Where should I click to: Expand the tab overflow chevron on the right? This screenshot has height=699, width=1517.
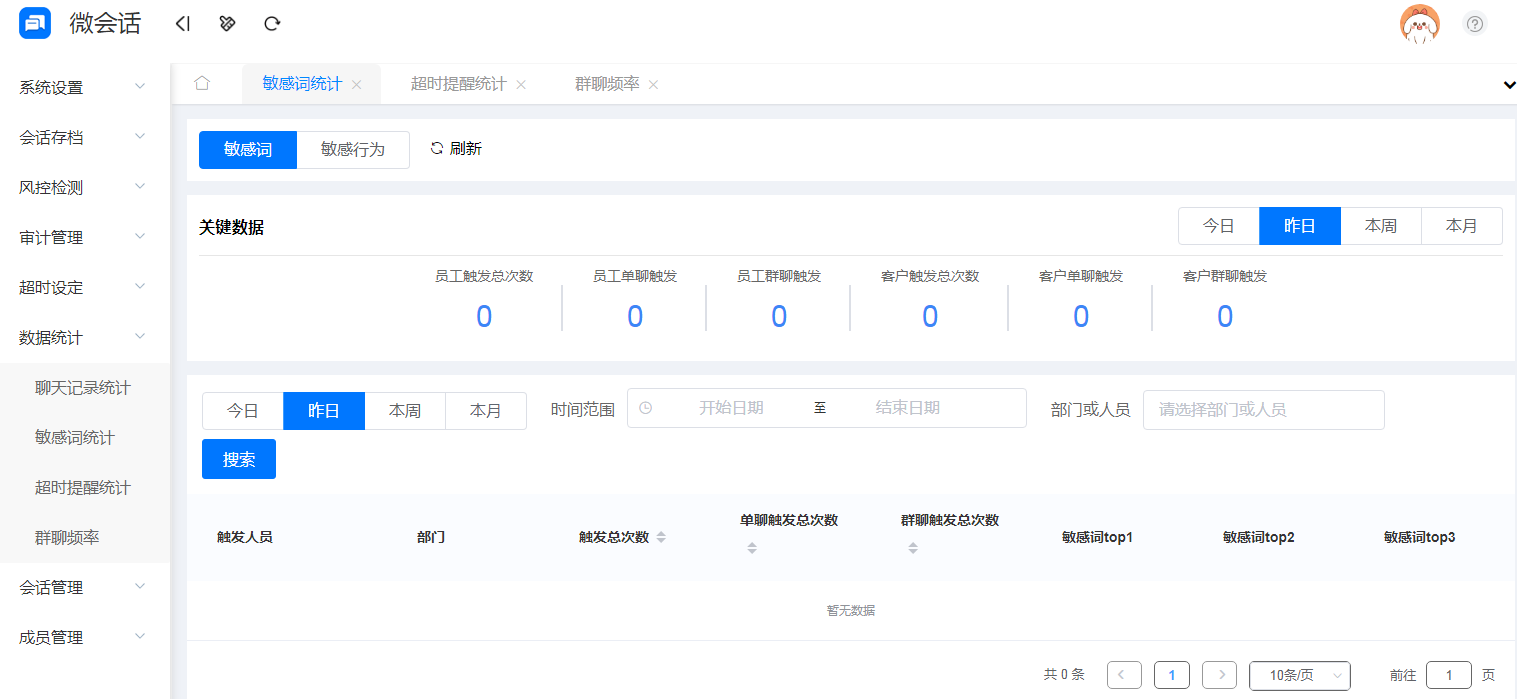[x=1508, y=85]
